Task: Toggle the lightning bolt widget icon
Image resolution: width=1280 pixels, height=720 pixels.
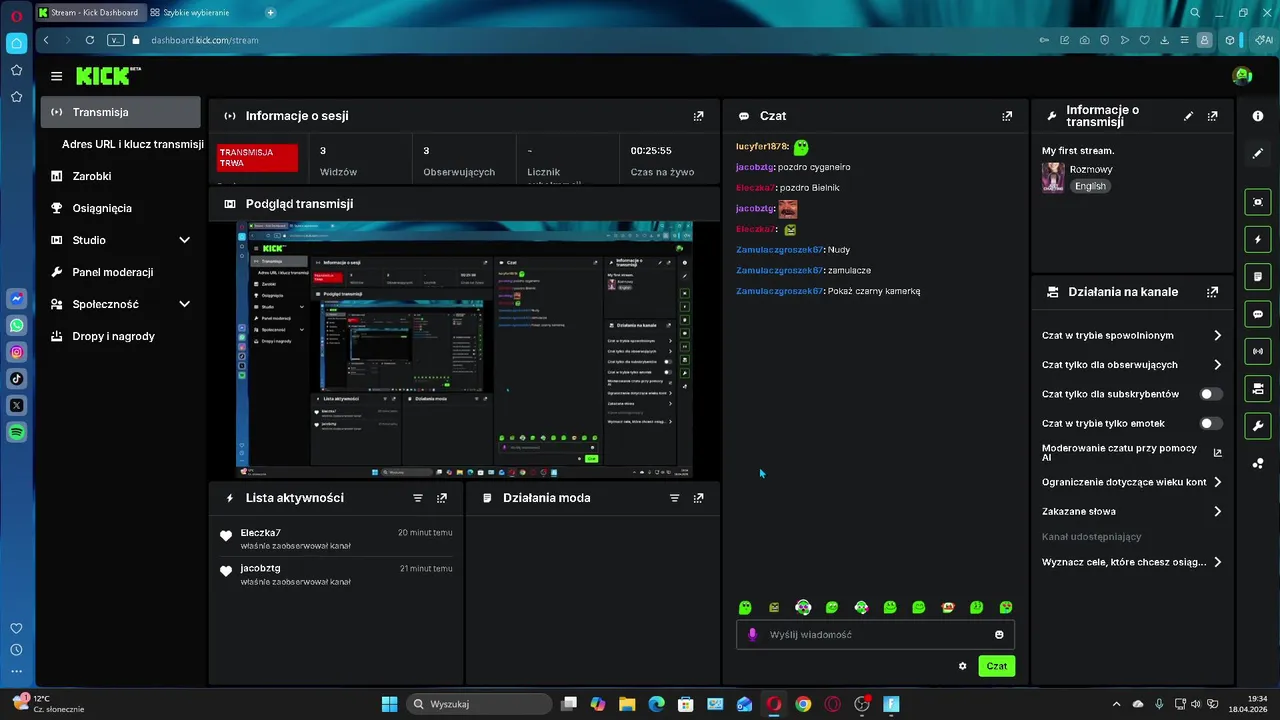Action: click(x=1258, y=240)
